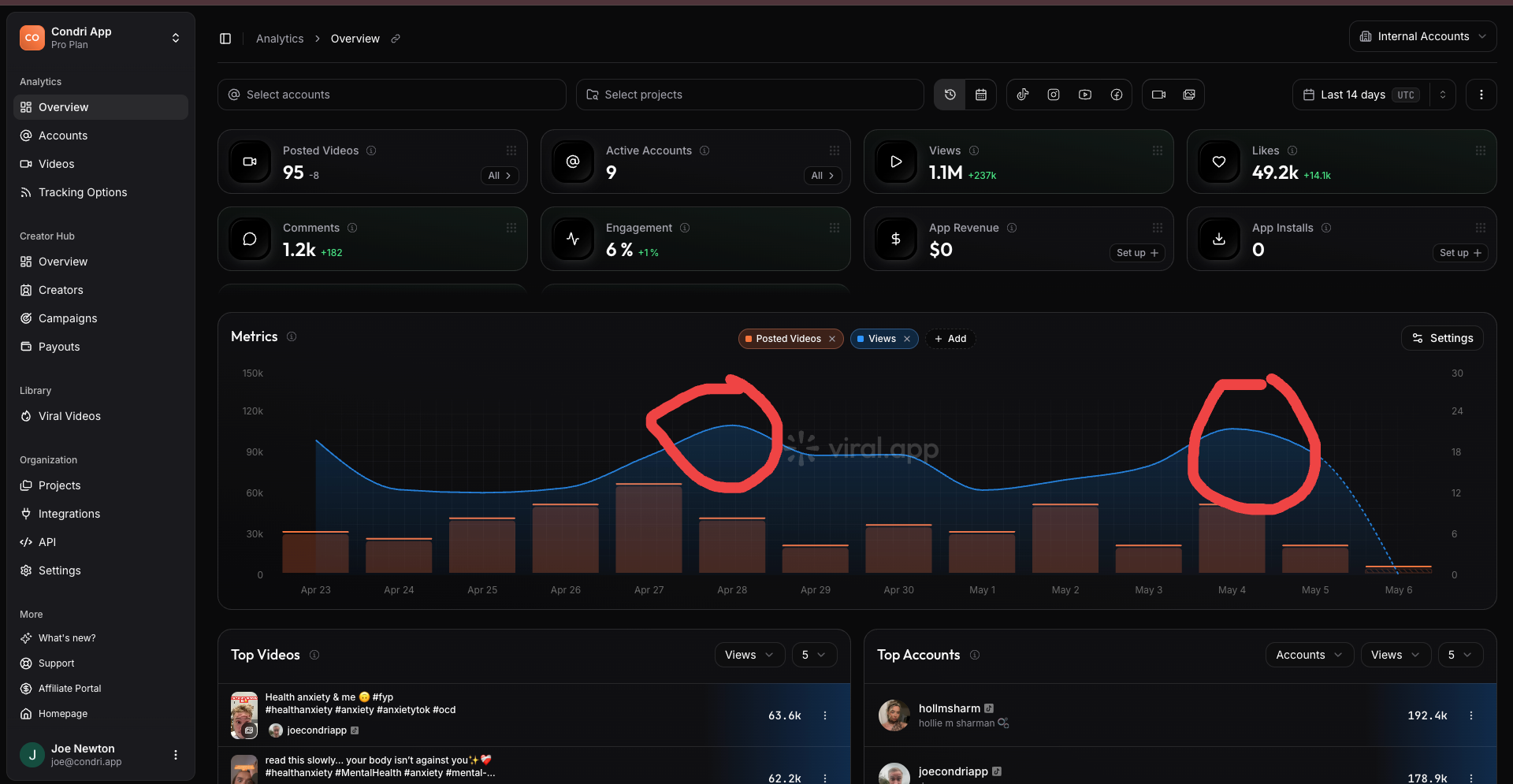
Task: Open Affiliate Portal link
Action: [69, 689]
